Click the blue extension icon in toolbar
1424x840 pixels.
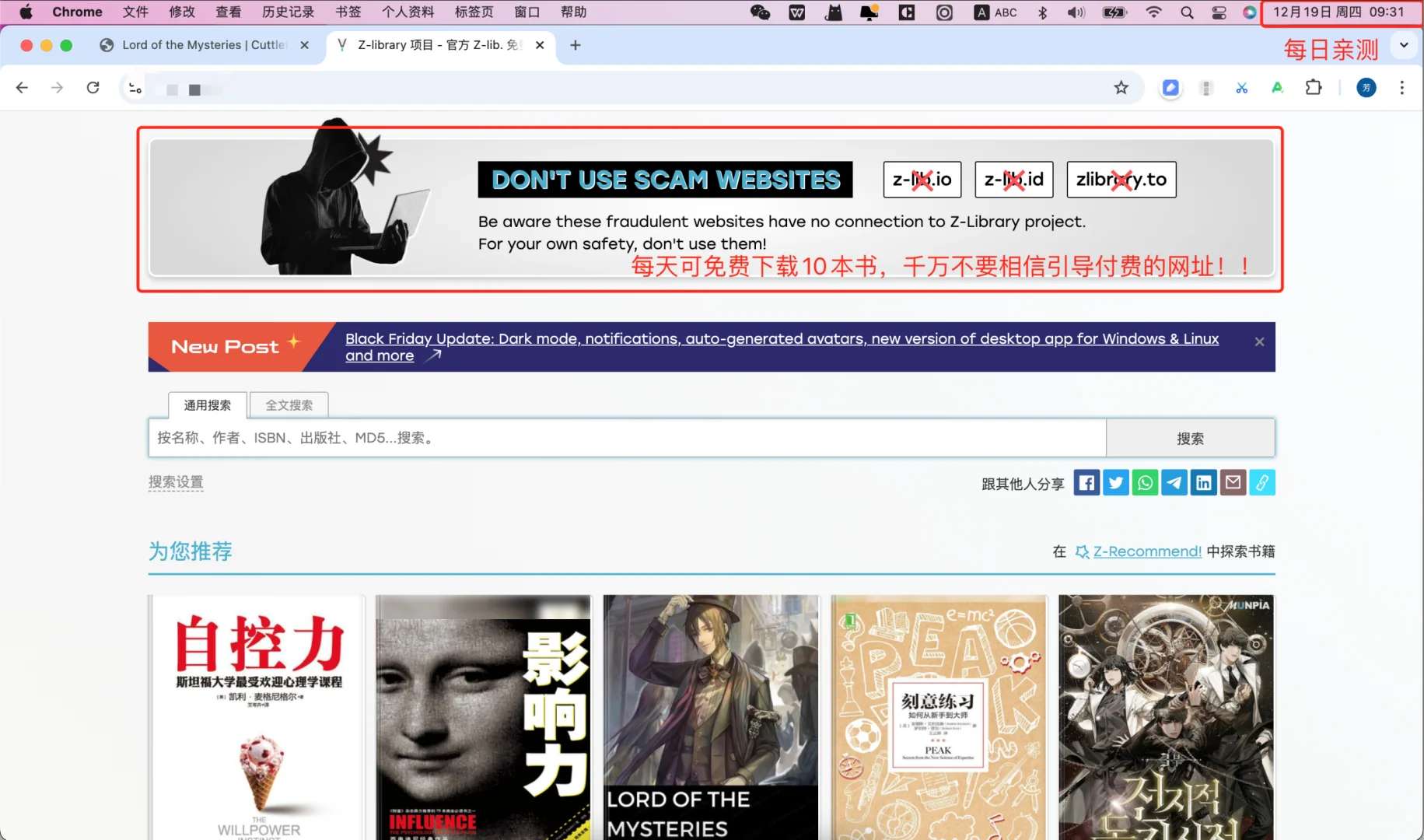click(1170, 88)
